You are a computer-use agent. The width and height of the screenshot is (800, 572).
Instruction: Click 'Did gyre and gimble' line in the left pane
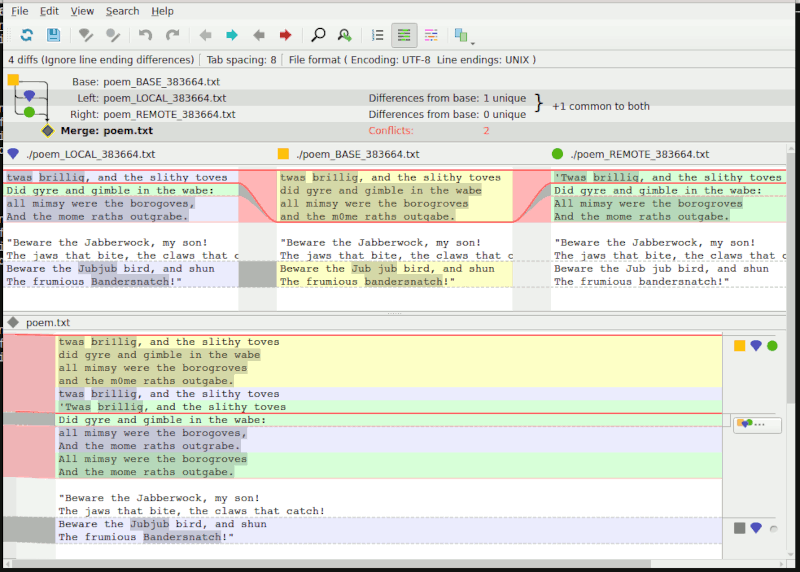110,190
